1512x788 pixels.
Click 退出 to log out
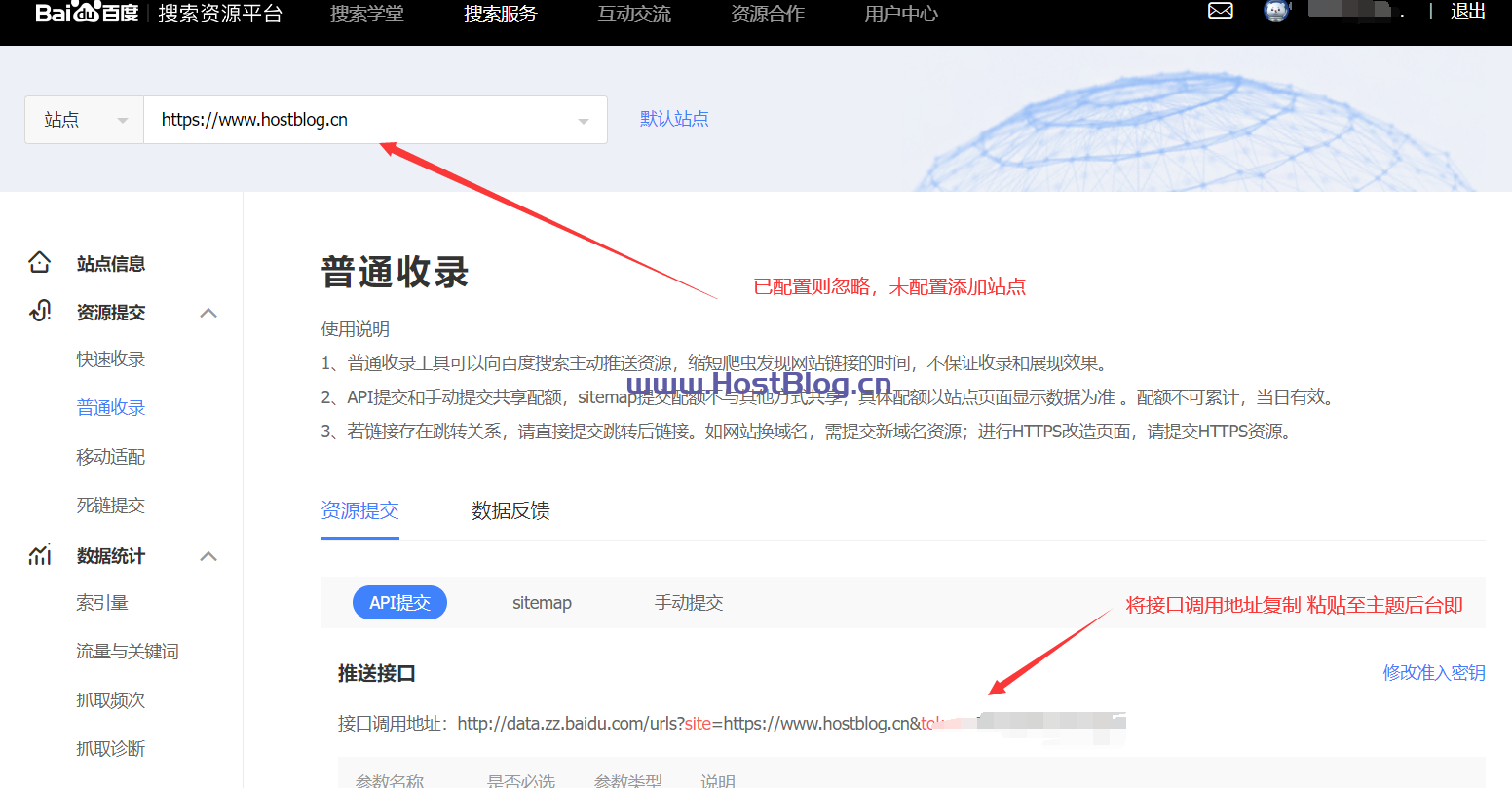point(1467,12)
